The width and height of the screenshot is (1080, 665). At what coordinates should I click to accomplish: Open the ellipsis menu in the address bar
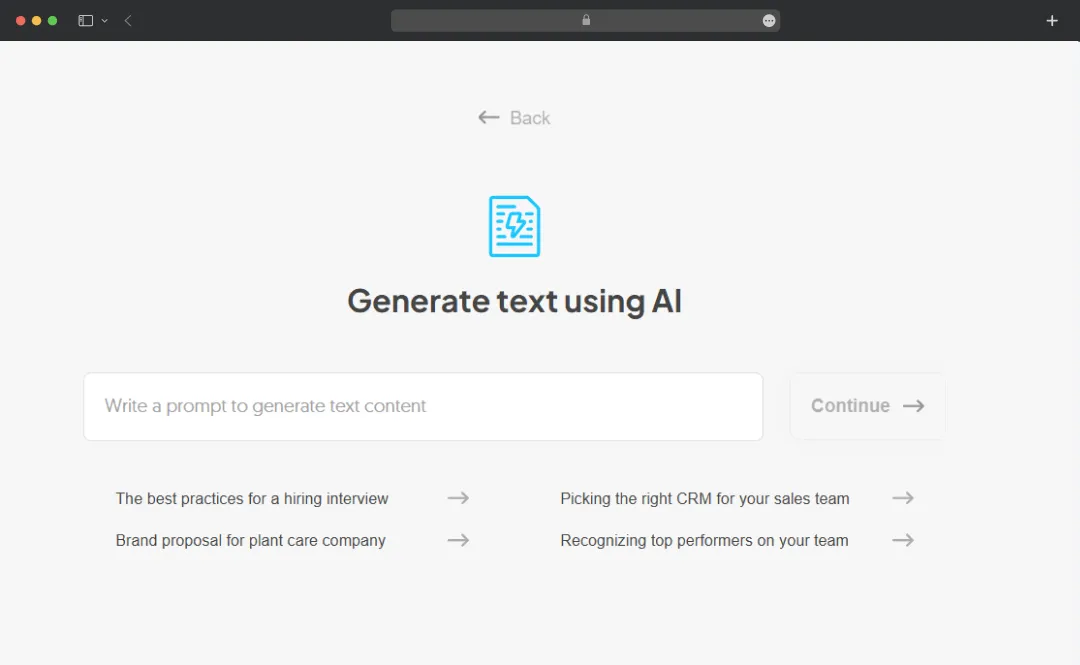click(x=768, y=20)
